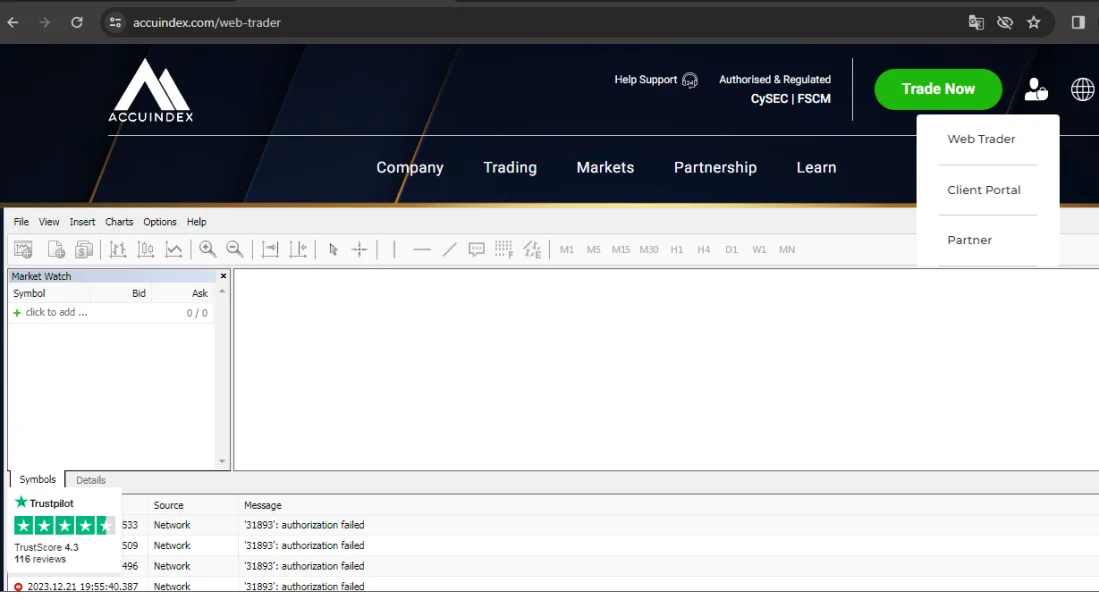
Task: Switch to bar chart display
Action: click(118, 250)
